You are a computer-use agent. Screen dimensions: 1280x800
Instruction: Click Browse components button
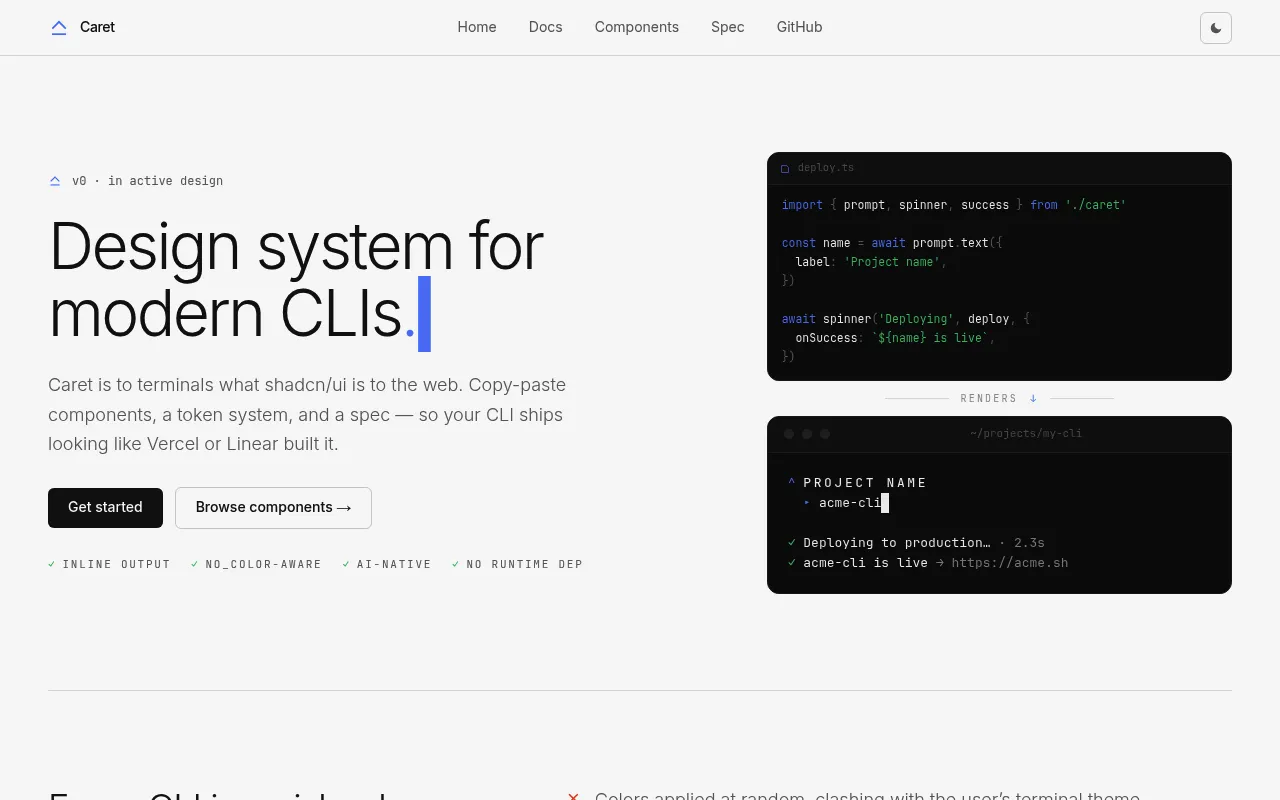pos(273,508)
